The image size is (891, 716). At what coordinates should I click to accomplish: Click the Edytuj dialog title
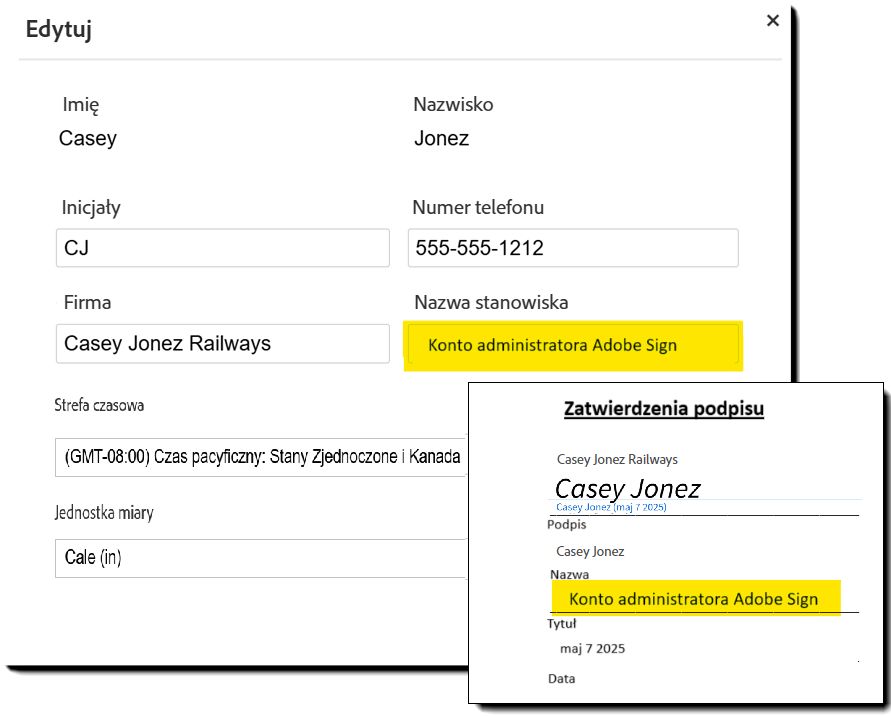59,29
